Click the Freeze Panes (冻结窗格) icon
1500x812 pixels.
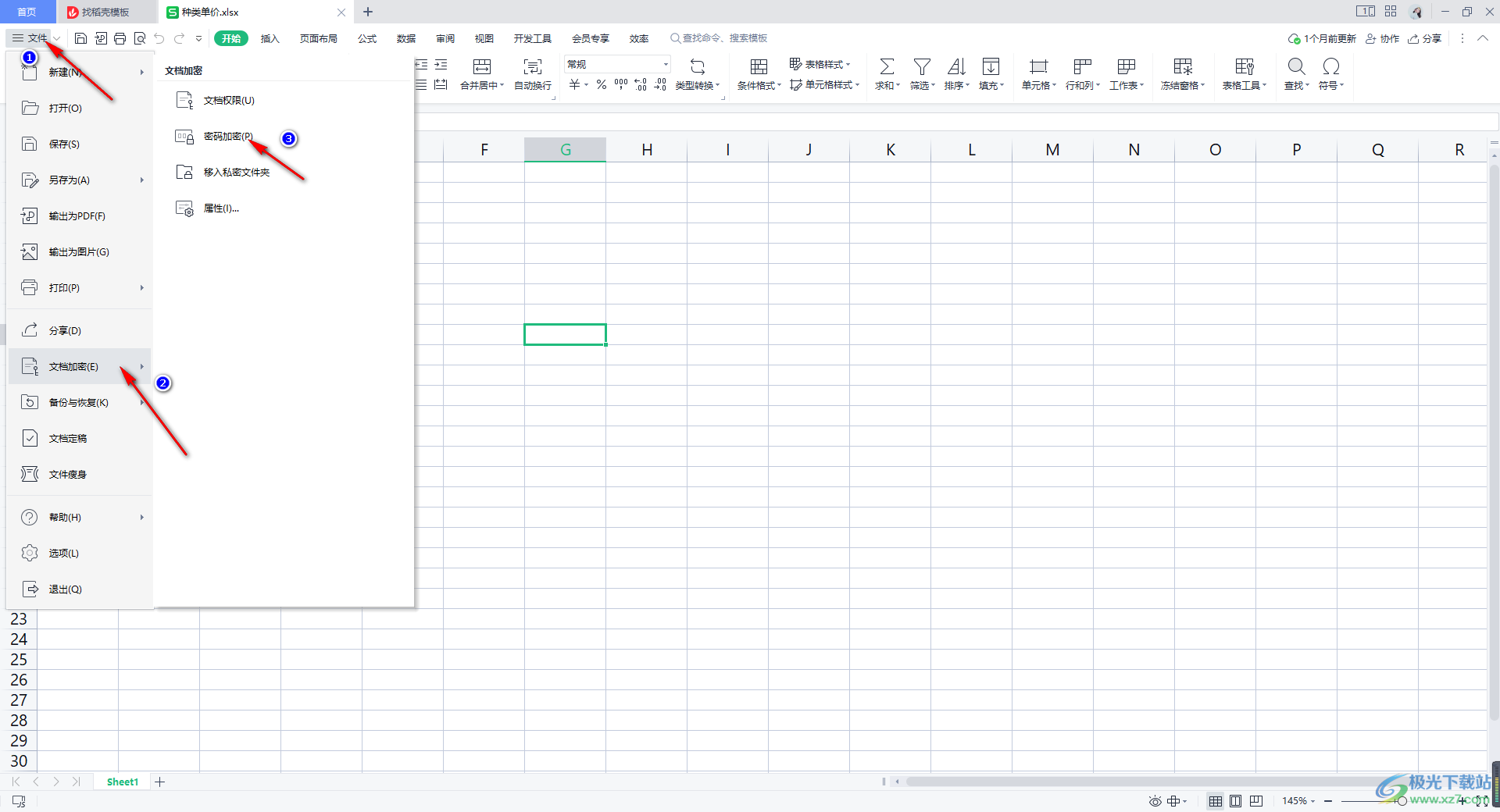[1183, 66]
